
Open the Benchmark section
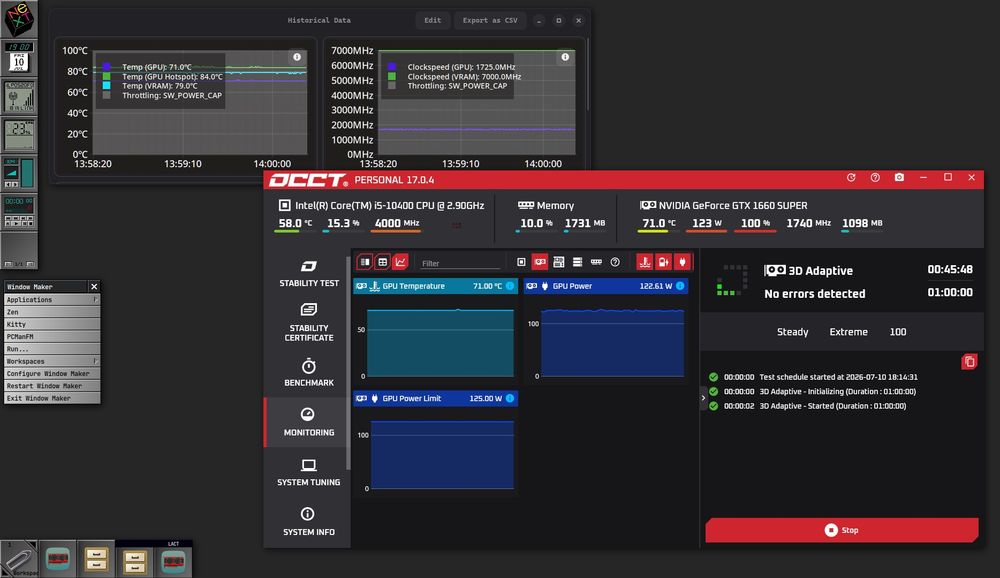coord(309,373)
